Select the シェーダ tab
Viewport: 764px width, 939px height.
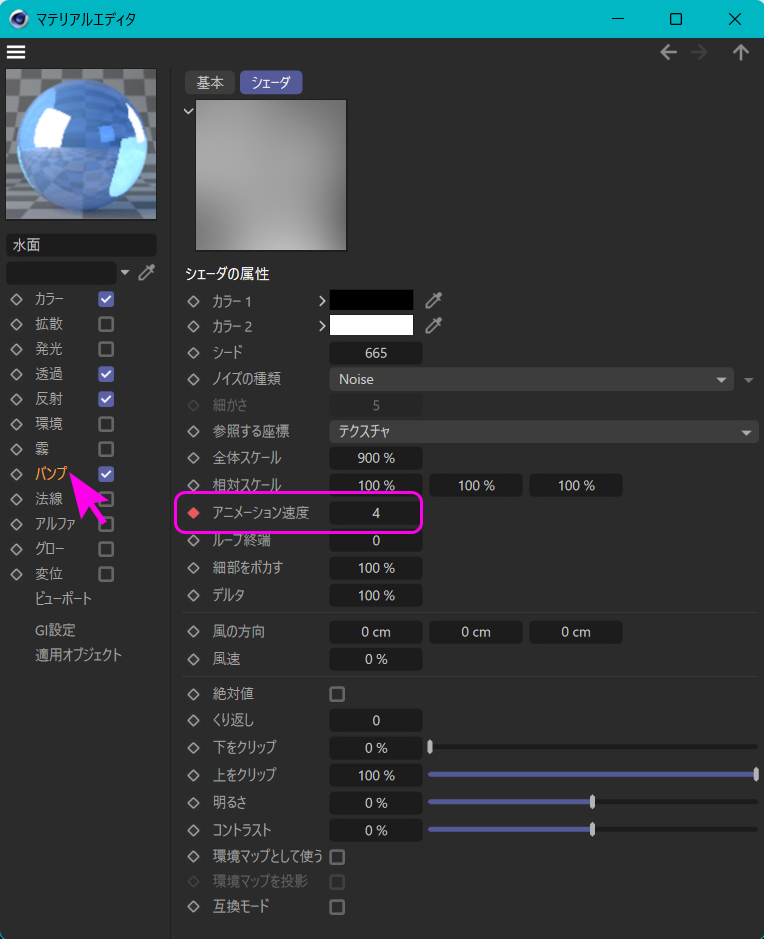pos(271,83)
